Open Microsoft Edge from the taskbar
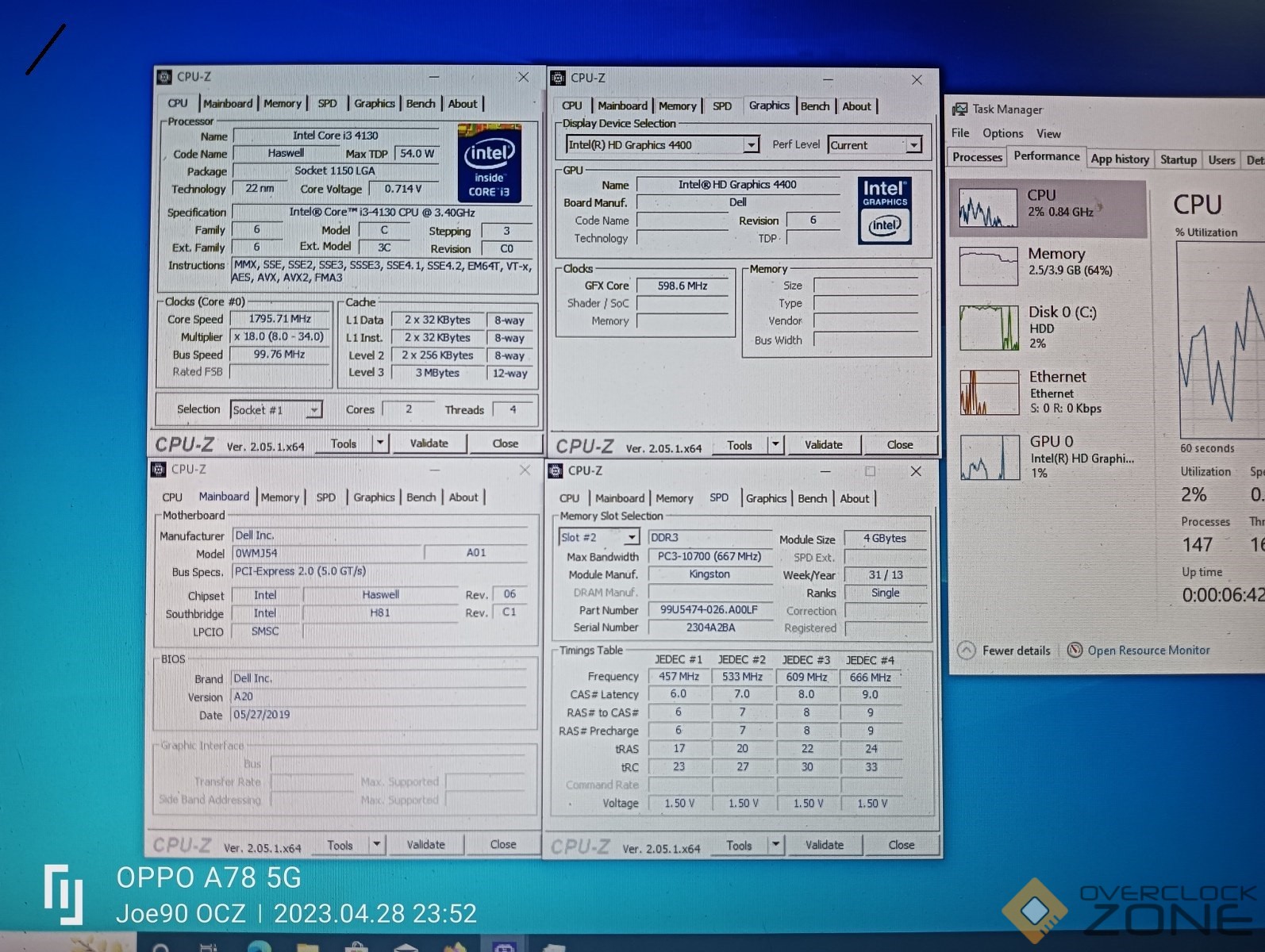 [260, 946]
